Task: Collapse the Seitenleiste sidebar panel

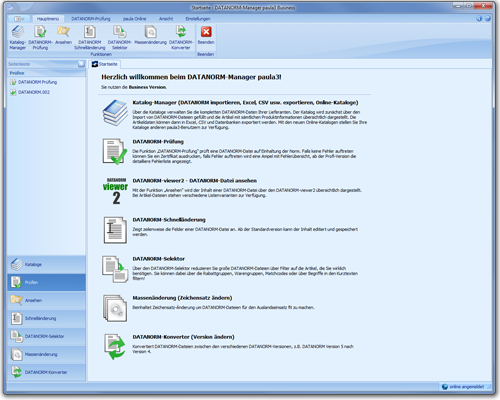Action: 81,64
